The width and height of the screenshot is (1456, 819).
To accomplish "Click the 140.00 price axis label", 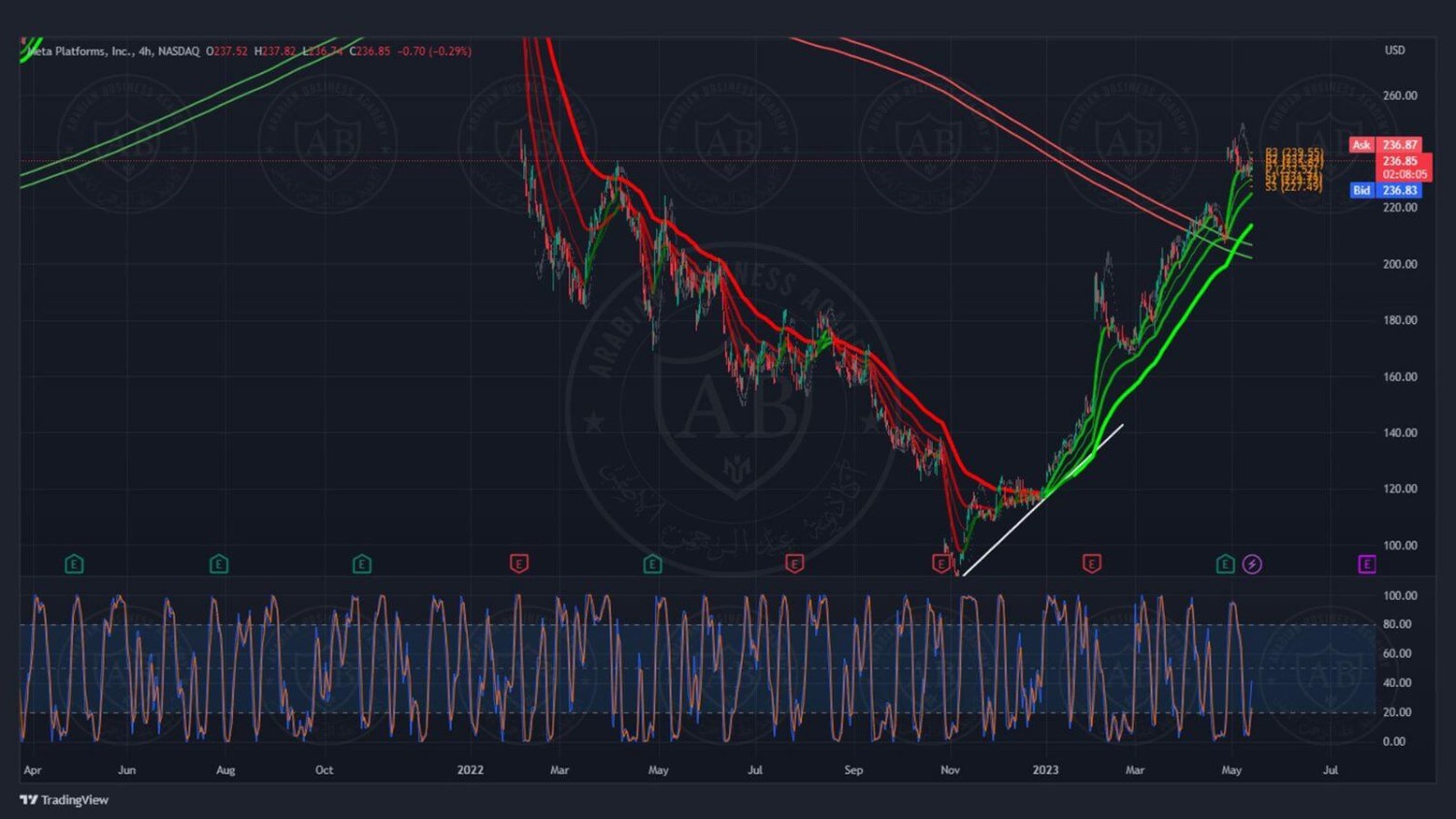I will click(x=1400, y=433).
